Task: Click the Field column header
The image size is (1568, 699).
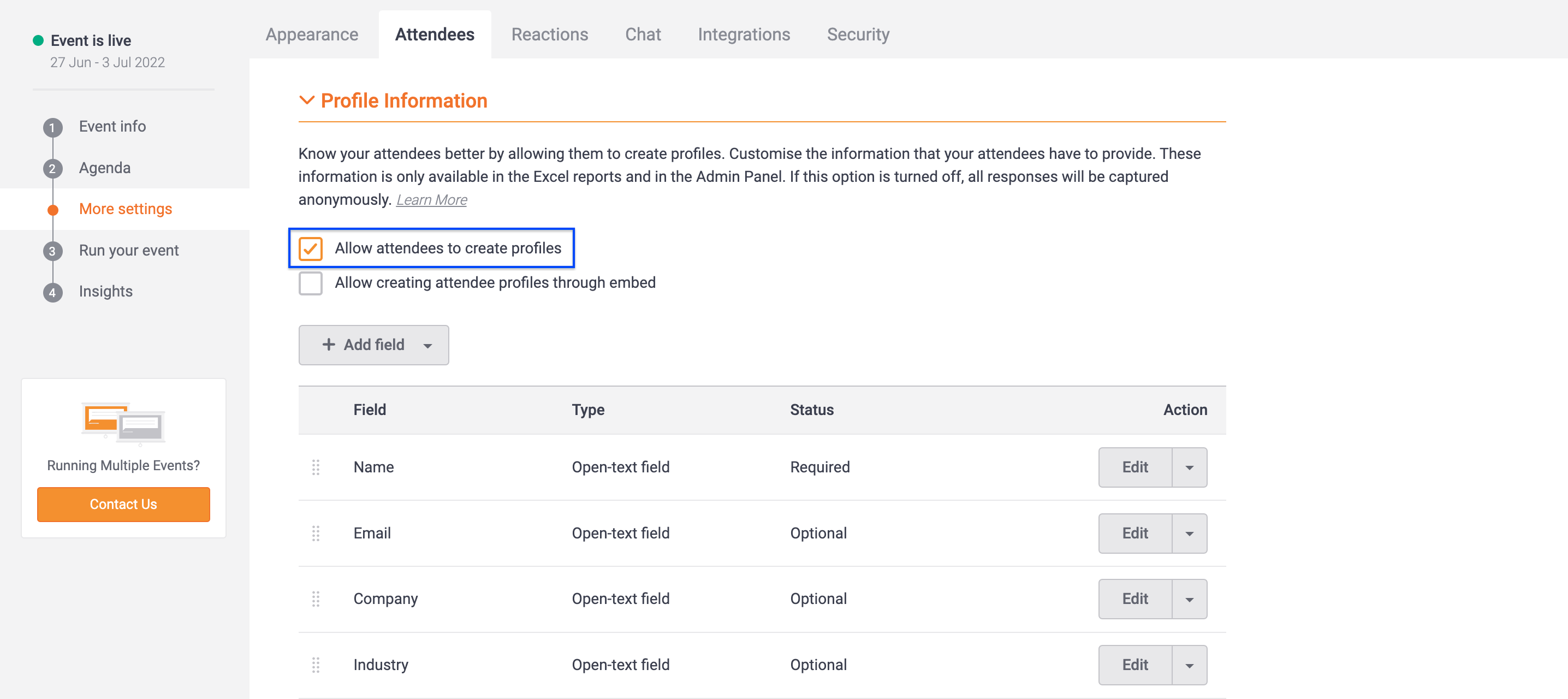Action: (x=370, y=410)
